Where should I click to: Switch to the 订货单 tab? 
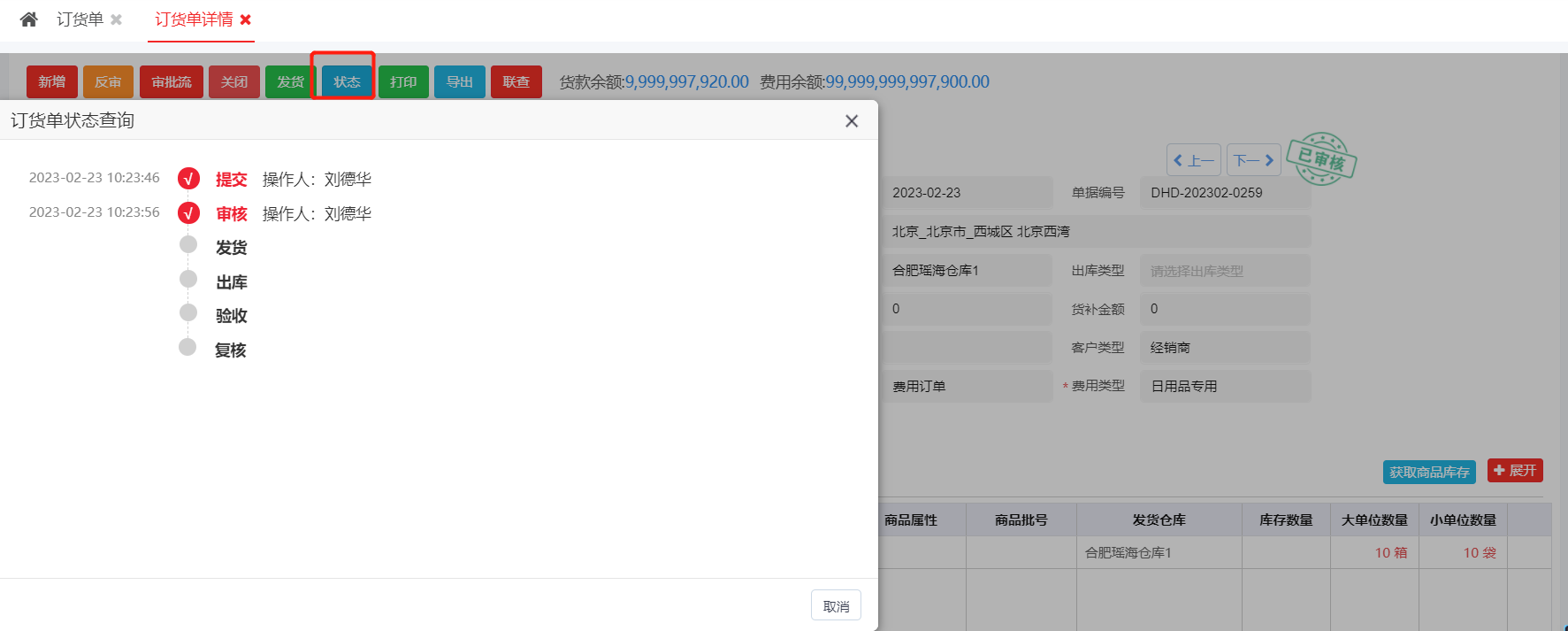pyautogui.click(x=80, y=19)
